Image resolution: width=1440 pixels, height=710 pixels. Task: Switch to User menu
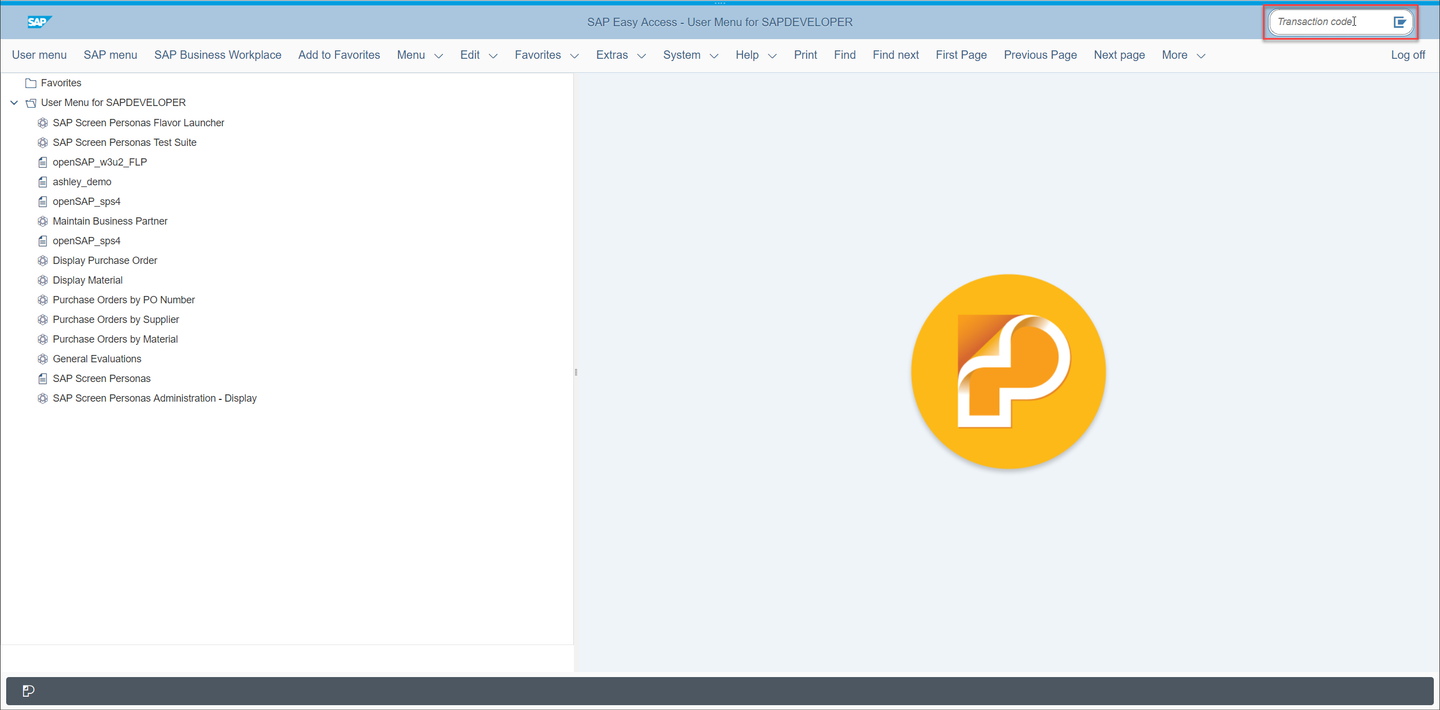point(39,55)
